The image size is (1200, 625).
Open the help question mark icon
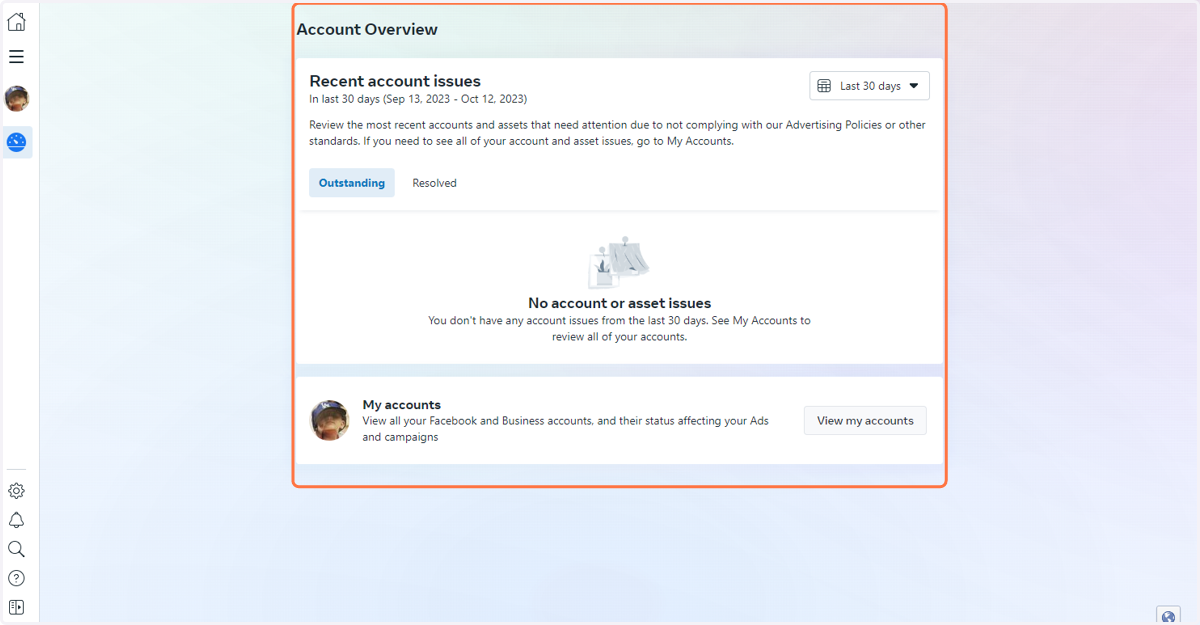pyautogui.click(x=16, y=578)
